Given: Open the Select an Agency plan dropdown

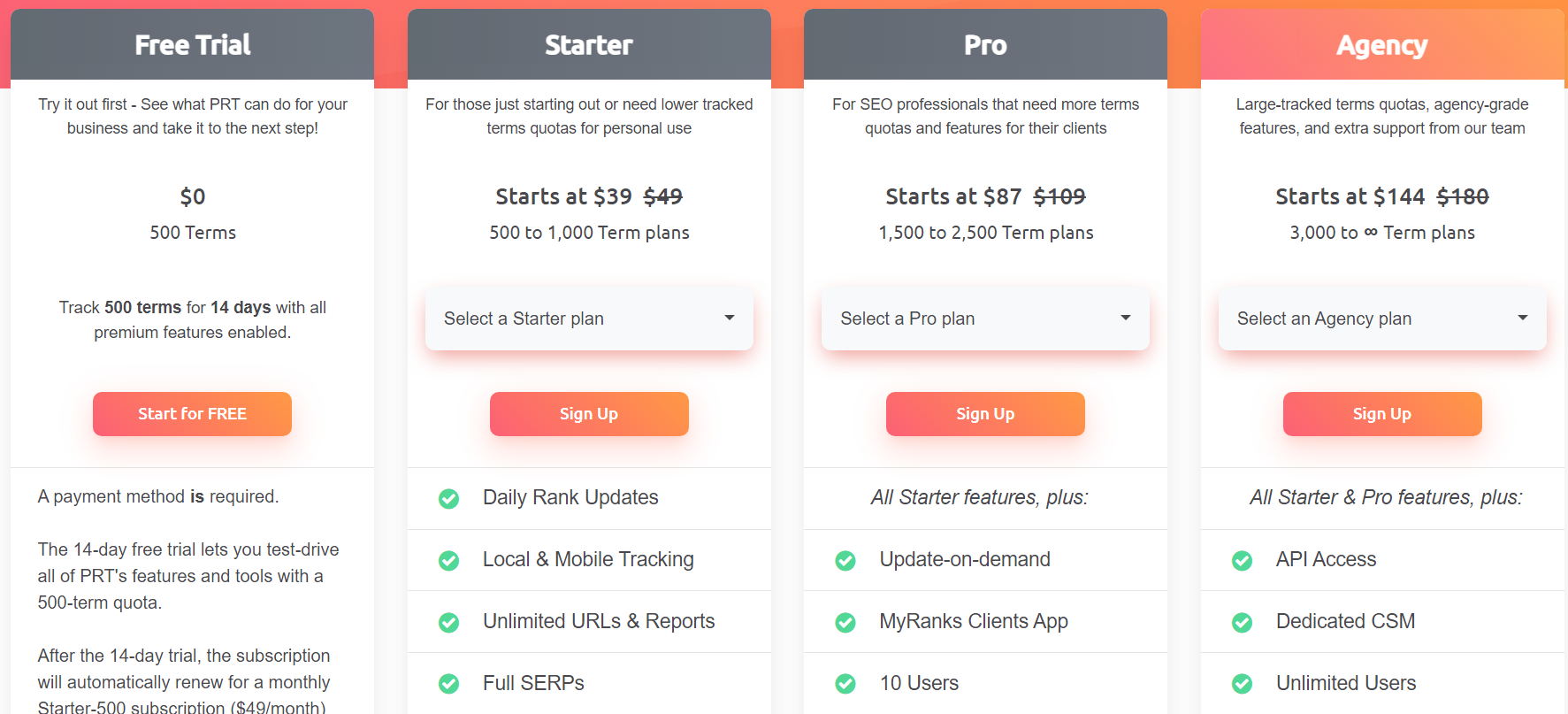Looking at the screenshot, I should (1382, 319).
